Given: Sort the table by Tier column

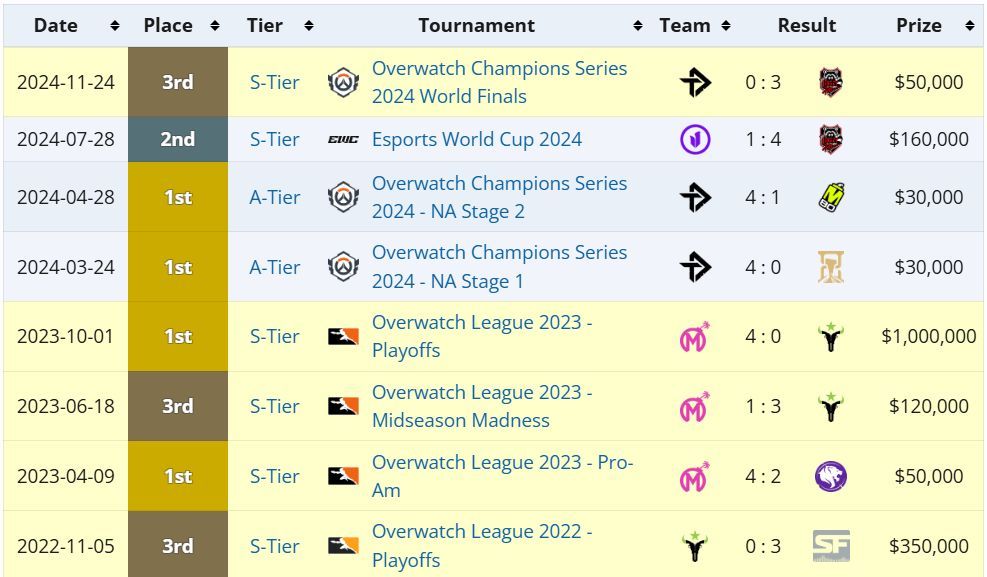Looking at the screenshot, I should [x=309, y=26].
